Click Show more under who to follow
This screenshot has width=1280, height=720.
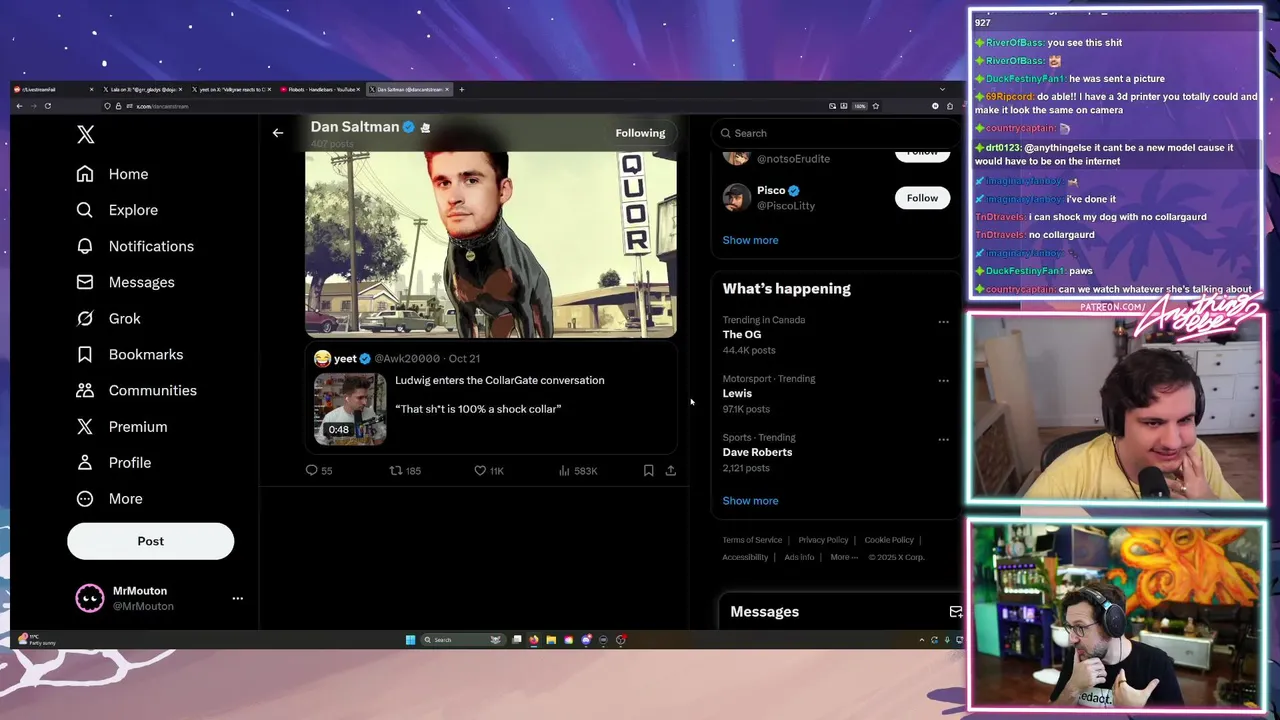pyautogui.click(x=750, y=240)
